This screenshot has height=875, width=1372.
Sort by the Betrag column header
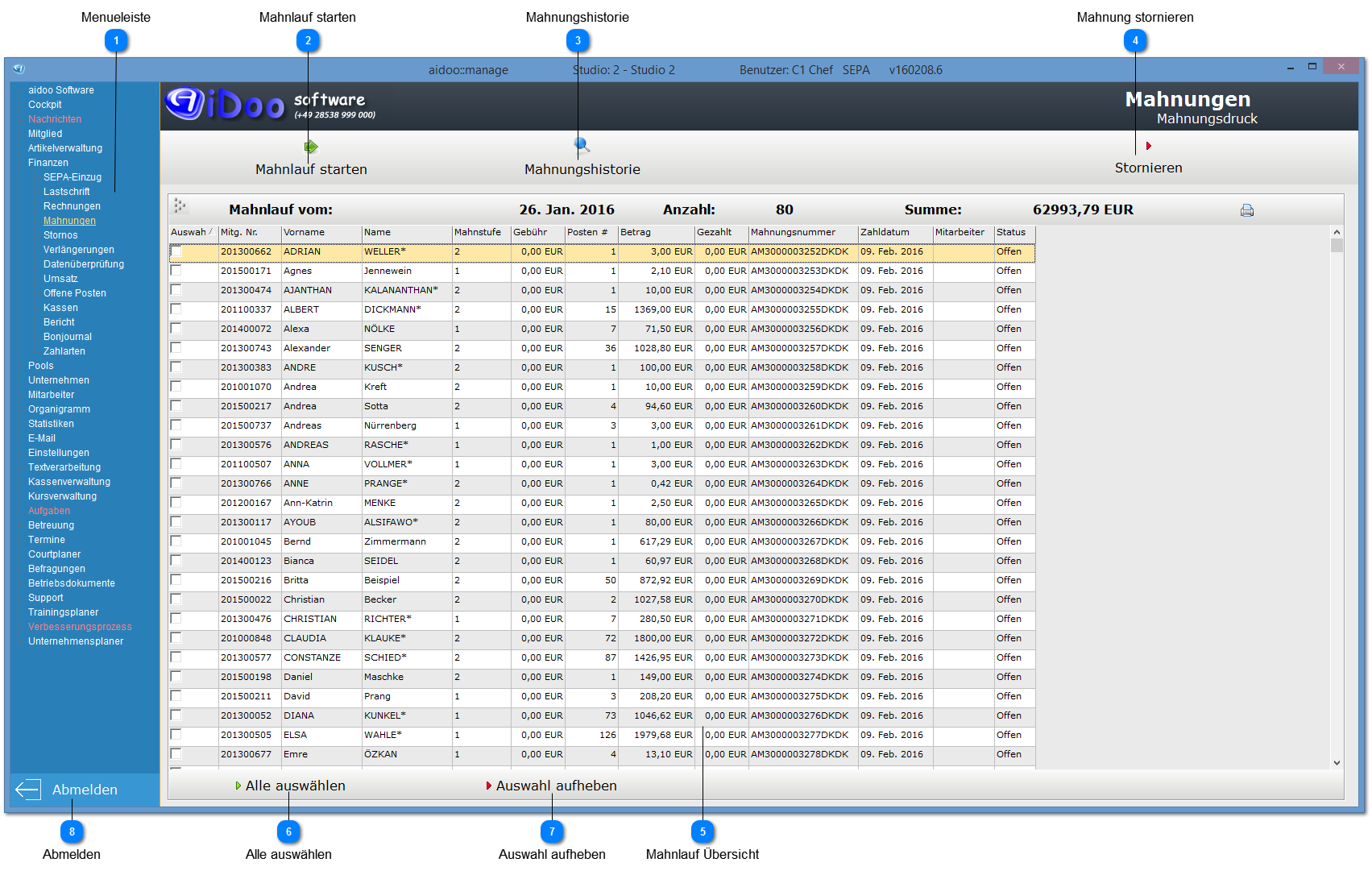click(656, 232)
